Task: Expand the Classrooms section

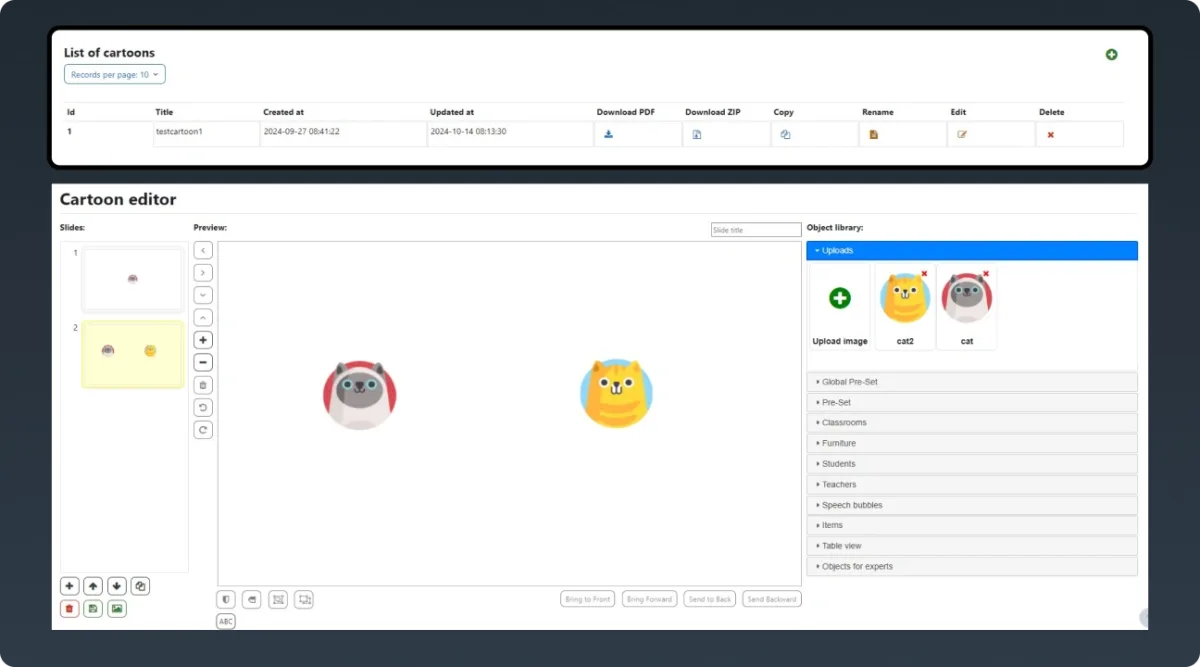Action: click(972, 423)
